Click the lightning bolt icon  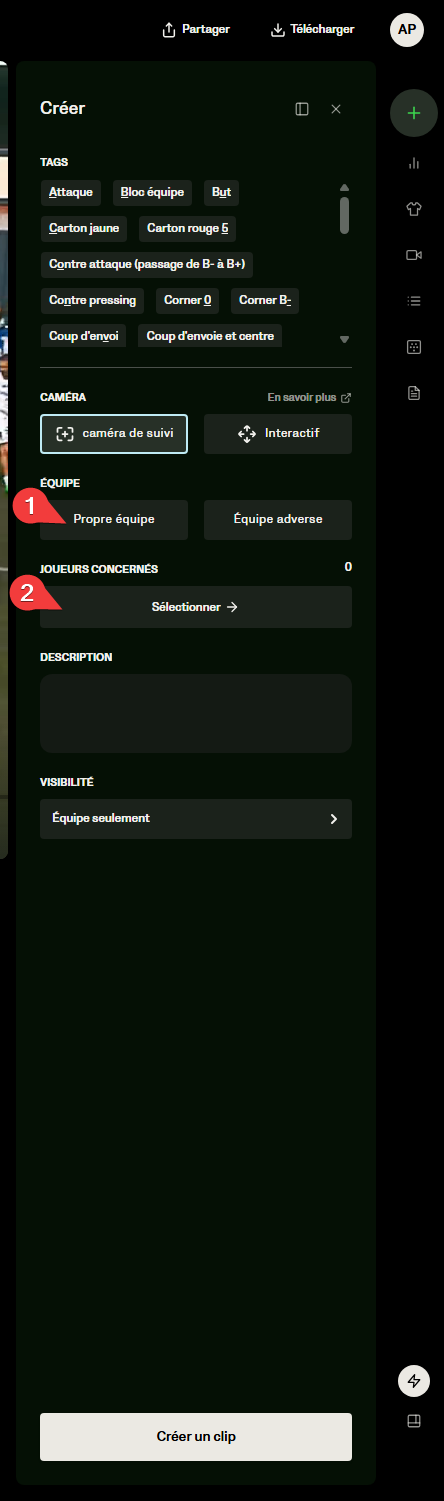pyautogui.click(x=414, y=1381)
